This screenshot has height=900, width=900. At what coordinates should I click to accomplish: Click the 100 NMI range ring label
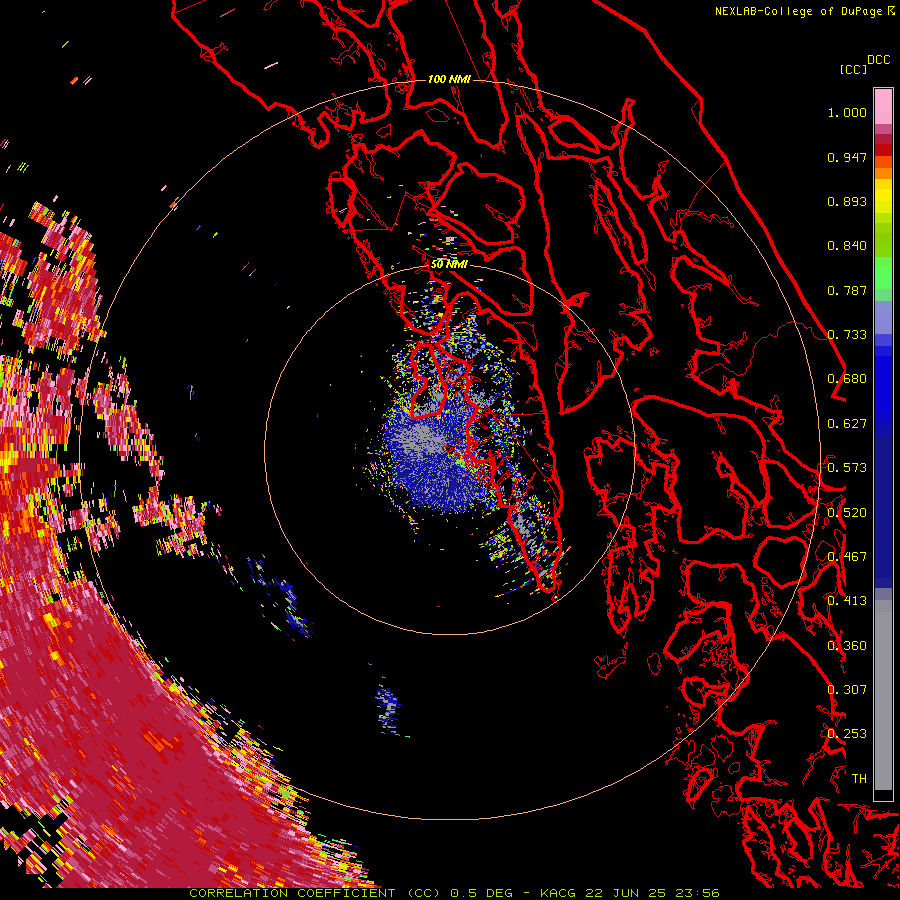pos(449,79)
